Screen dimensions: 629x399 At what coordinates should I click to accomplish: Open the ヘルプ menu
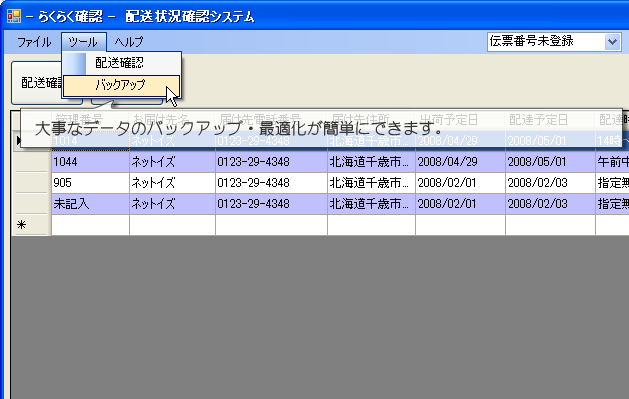point(129,42)
